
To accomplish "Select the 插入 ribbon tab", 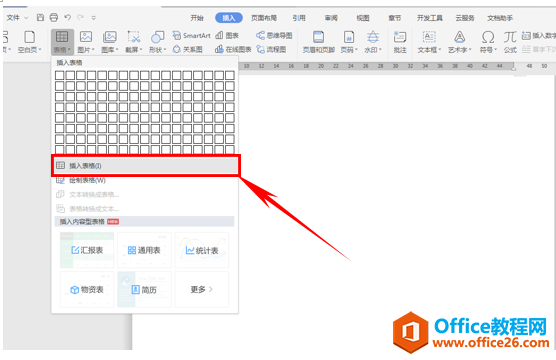I will (x=229, y=18).
